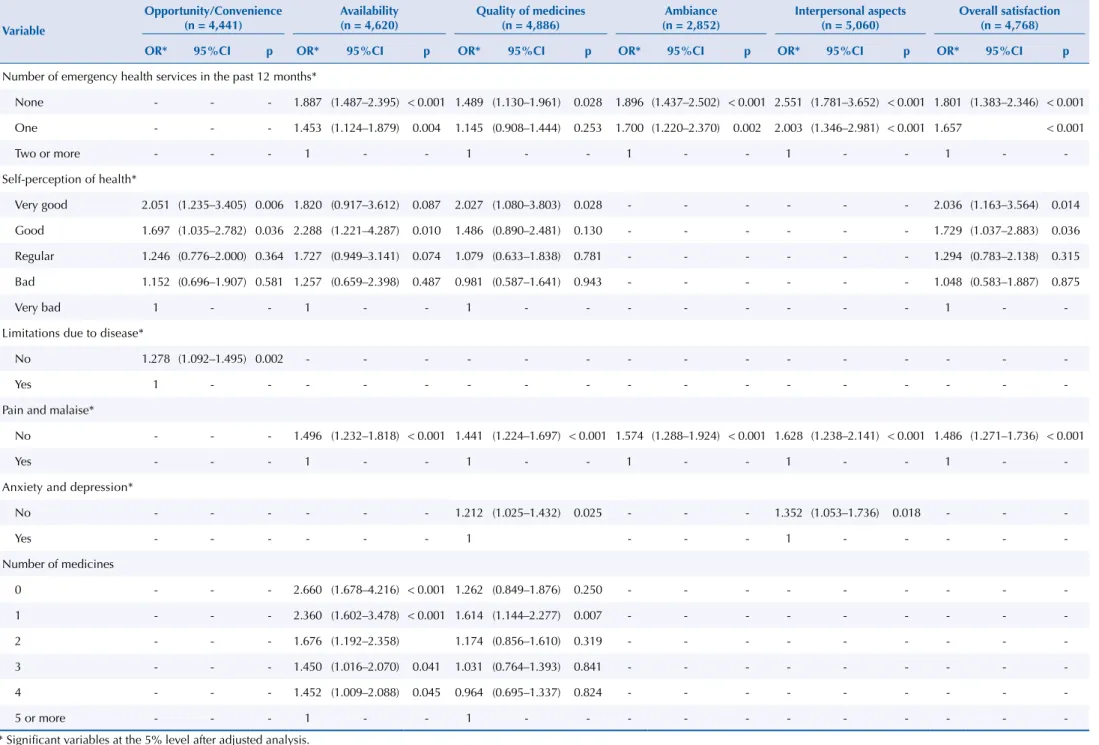This screenshot has width=1099, height=745.
Task: Click the p value 0.824
Action: [587, 692]
